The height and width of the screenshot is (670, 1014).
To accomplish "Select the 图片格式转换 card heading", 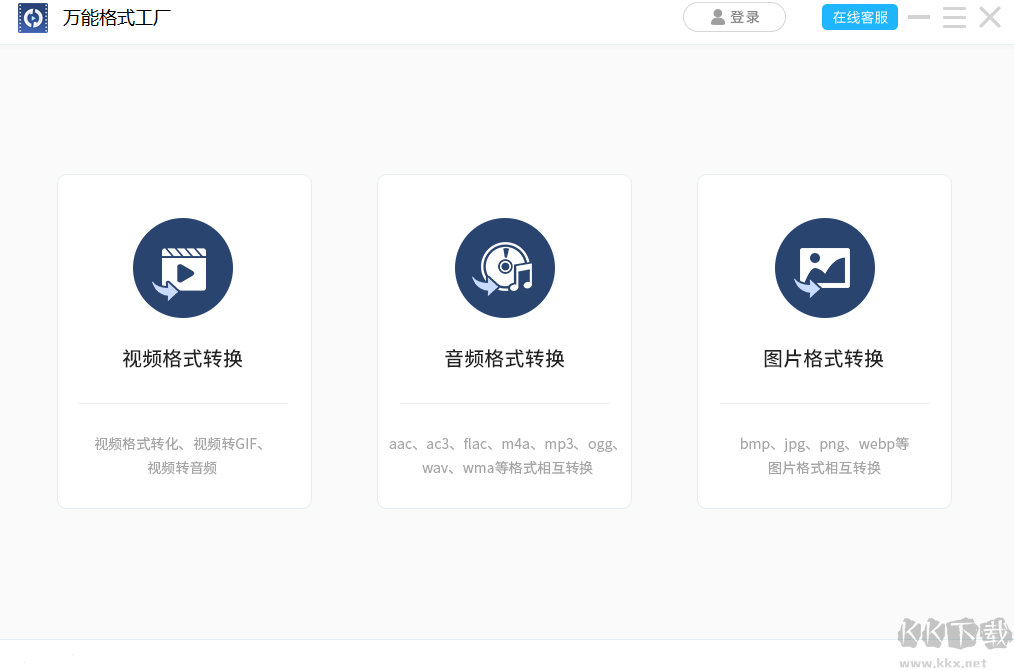I will (824, 358).
